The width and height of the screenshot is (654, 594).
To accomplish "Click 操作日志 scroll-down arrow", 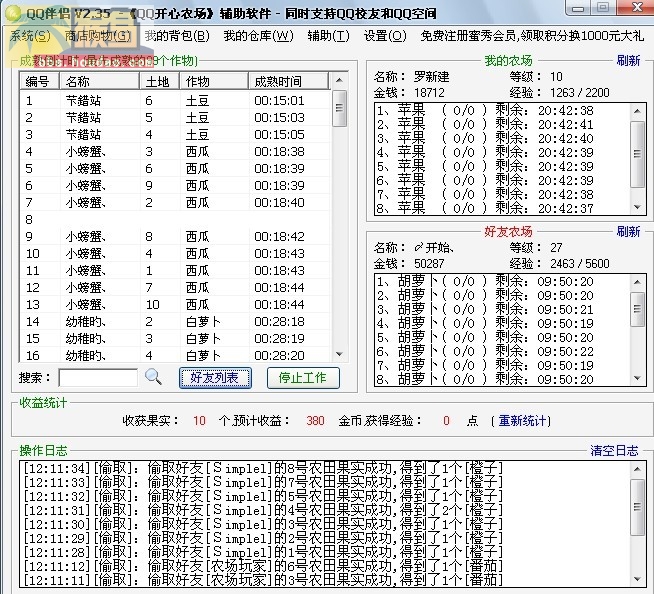I will point(637,579).
